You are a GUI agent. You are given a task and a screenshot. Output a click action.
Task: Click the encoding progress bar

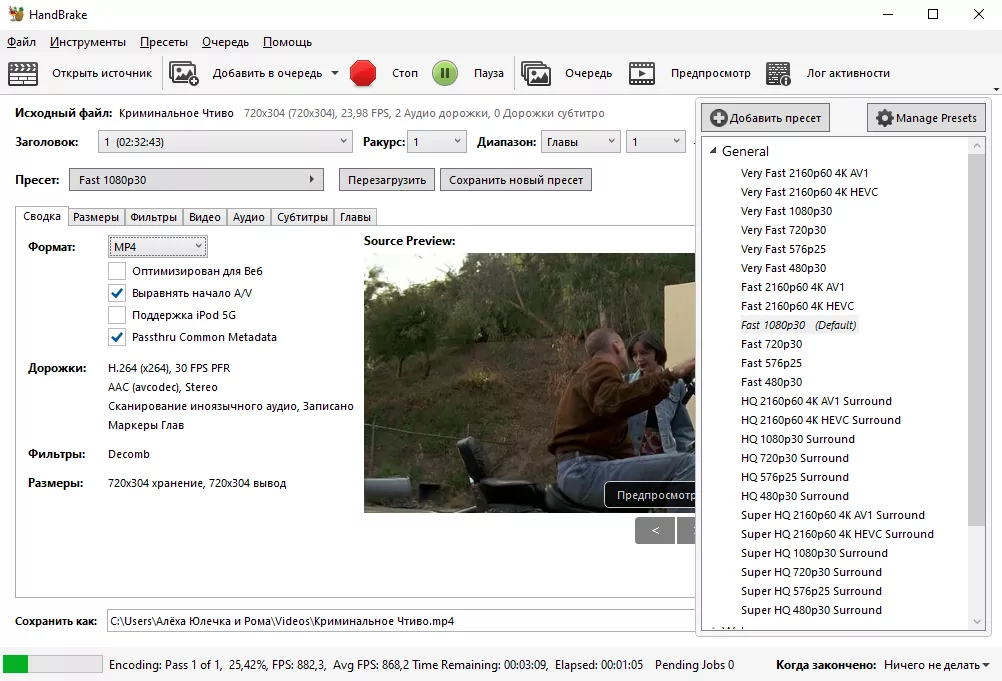tap(52, 664)
